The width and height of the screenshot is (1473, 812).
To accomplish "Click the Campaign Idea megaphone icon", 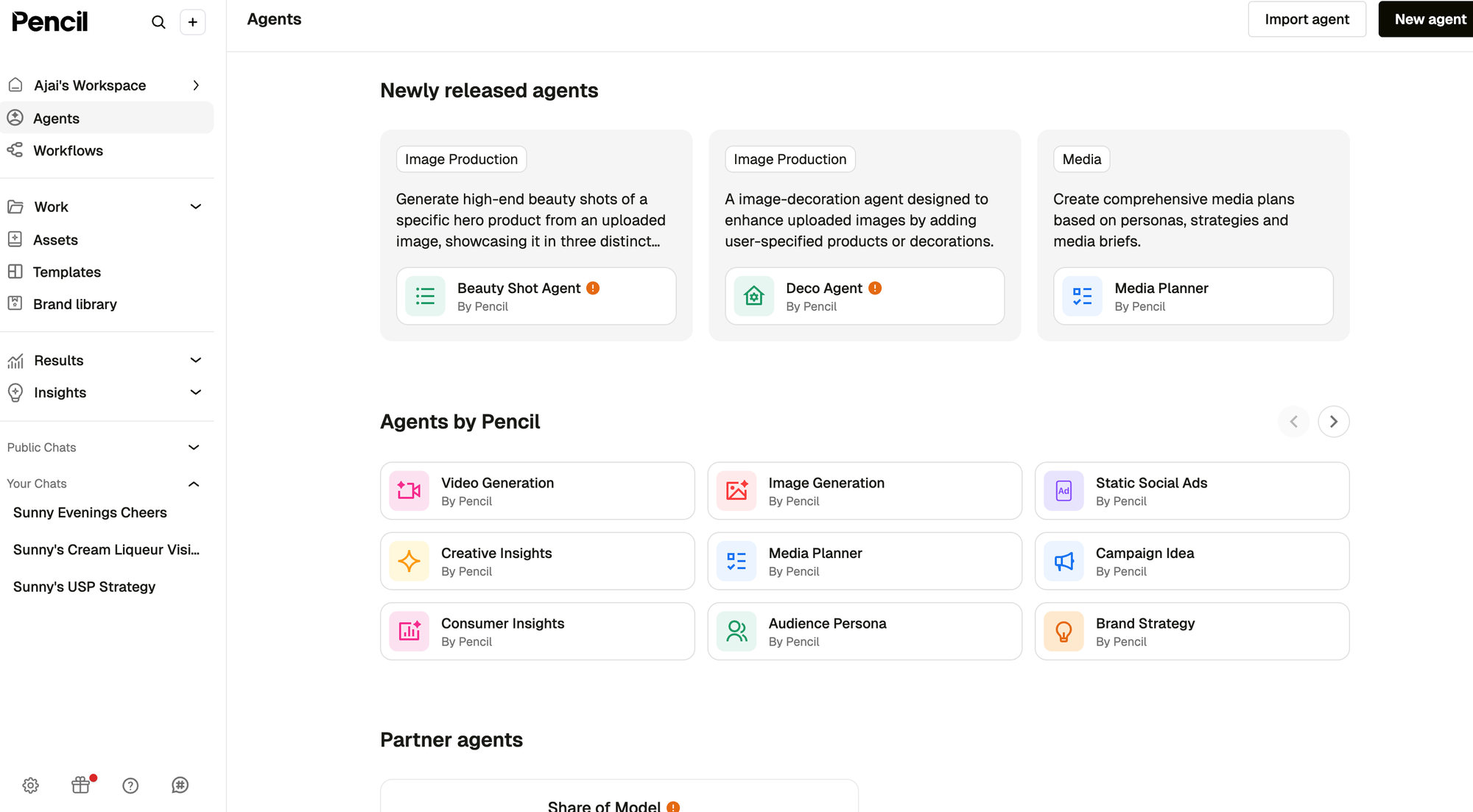I will [x=1064, y=560].
